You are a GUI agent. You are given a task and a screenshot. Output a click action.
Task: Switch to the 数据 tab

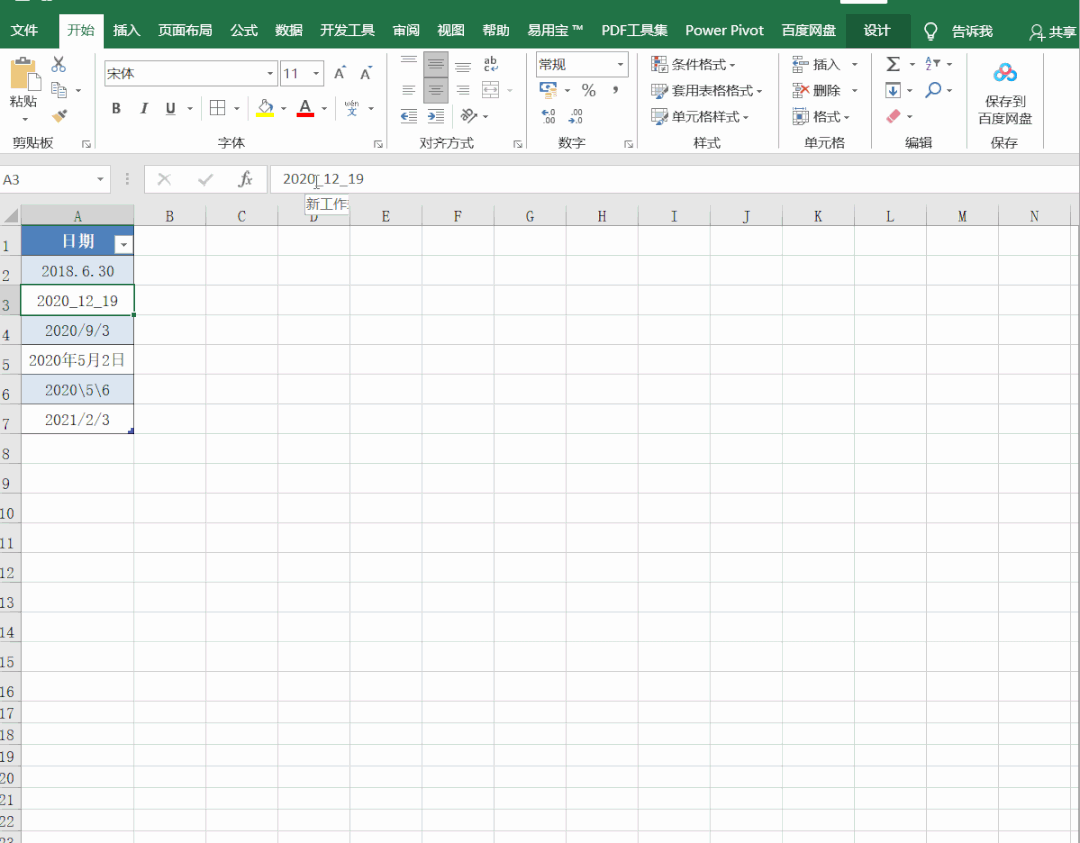[x=289, y=30]
